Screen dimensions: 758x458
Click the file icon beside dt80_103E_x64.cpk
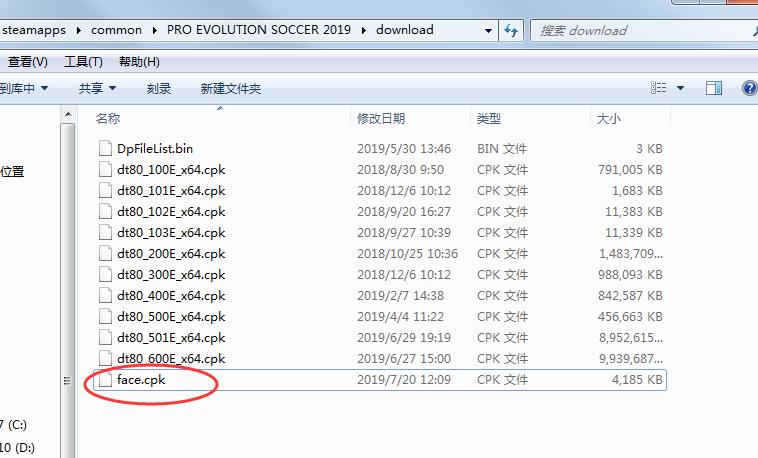click(x=105, y=232)
